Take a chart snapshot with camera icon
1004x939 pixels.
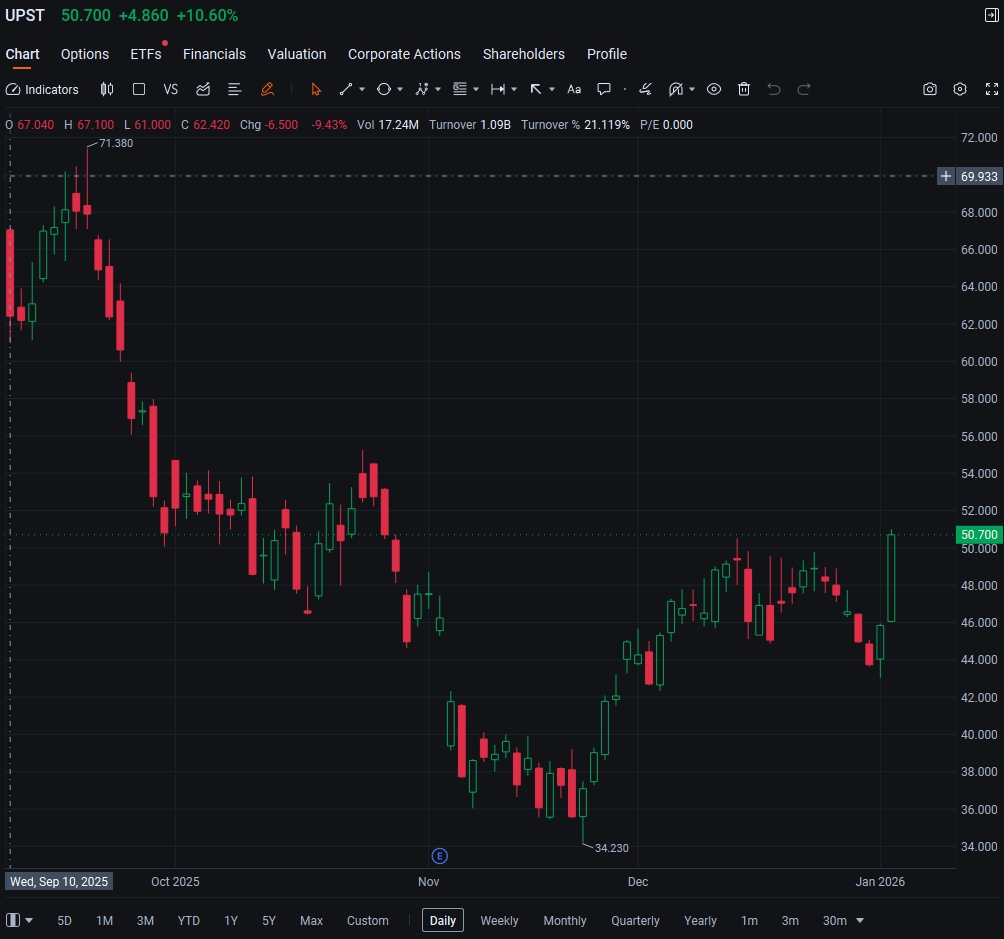click(930, 89)
